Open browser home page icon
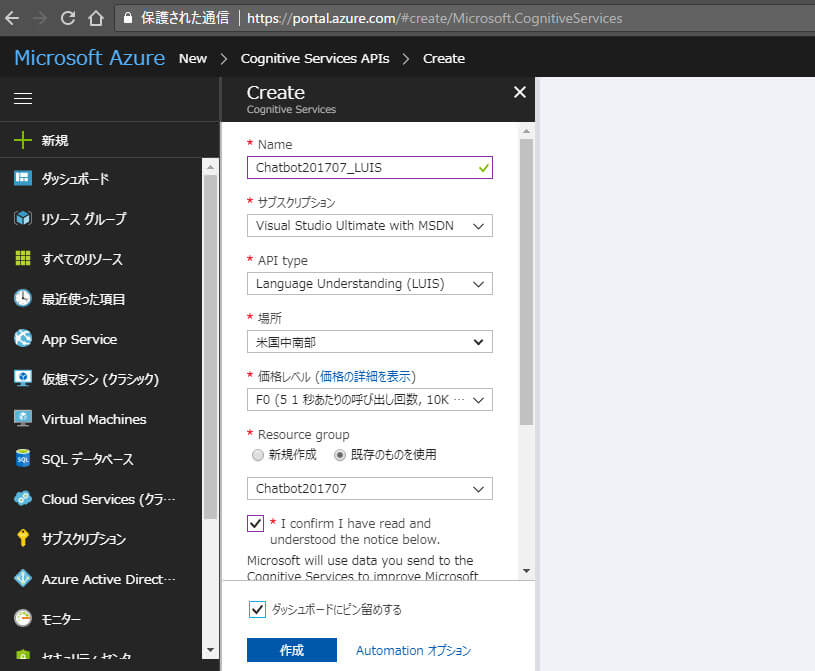 pyautogui.click(x=96, y=18)
